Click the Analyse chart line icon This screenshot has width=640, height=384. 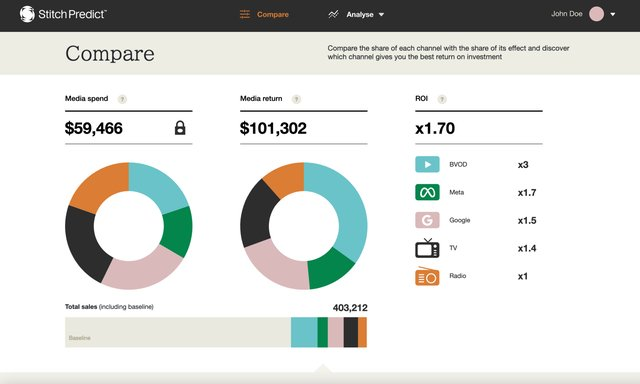(333, 15)
